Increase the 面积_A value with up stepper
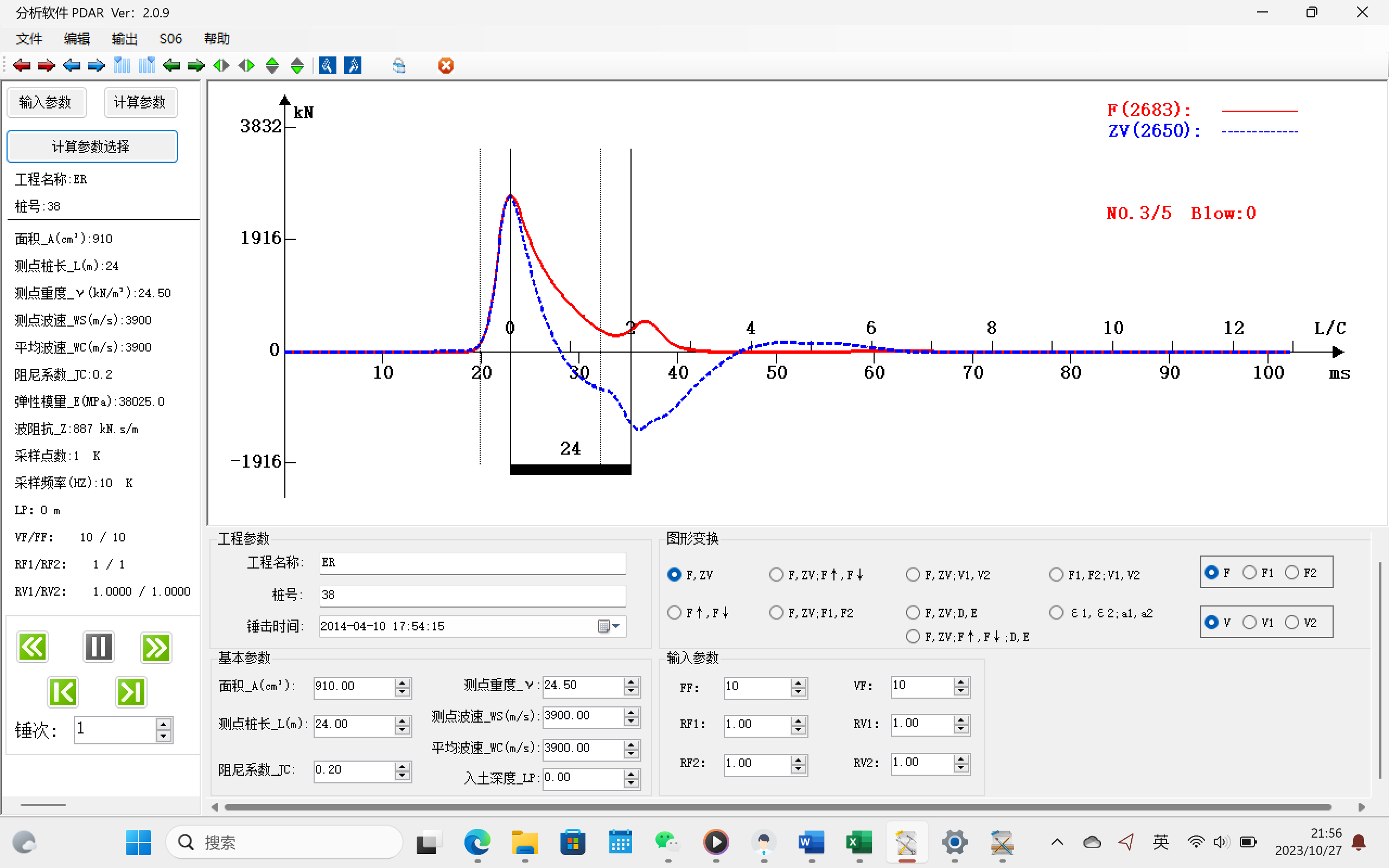1389x868 pixels. coord(403,682)
